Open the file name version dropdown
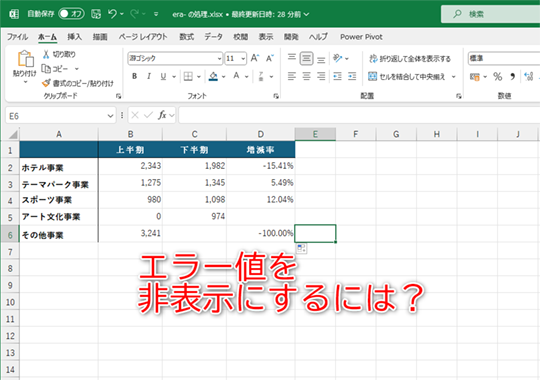Screen dimensions: 540x380 tap(306, 14)
